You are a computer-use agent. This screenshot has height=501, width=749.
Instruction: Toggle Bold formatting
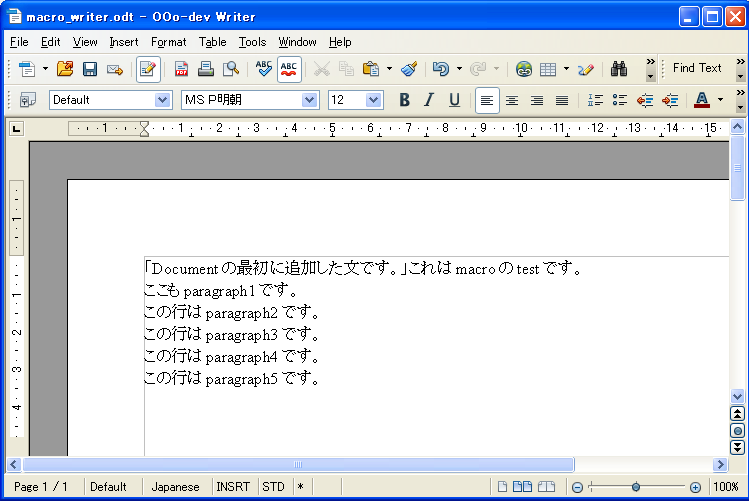click(405, 100)
